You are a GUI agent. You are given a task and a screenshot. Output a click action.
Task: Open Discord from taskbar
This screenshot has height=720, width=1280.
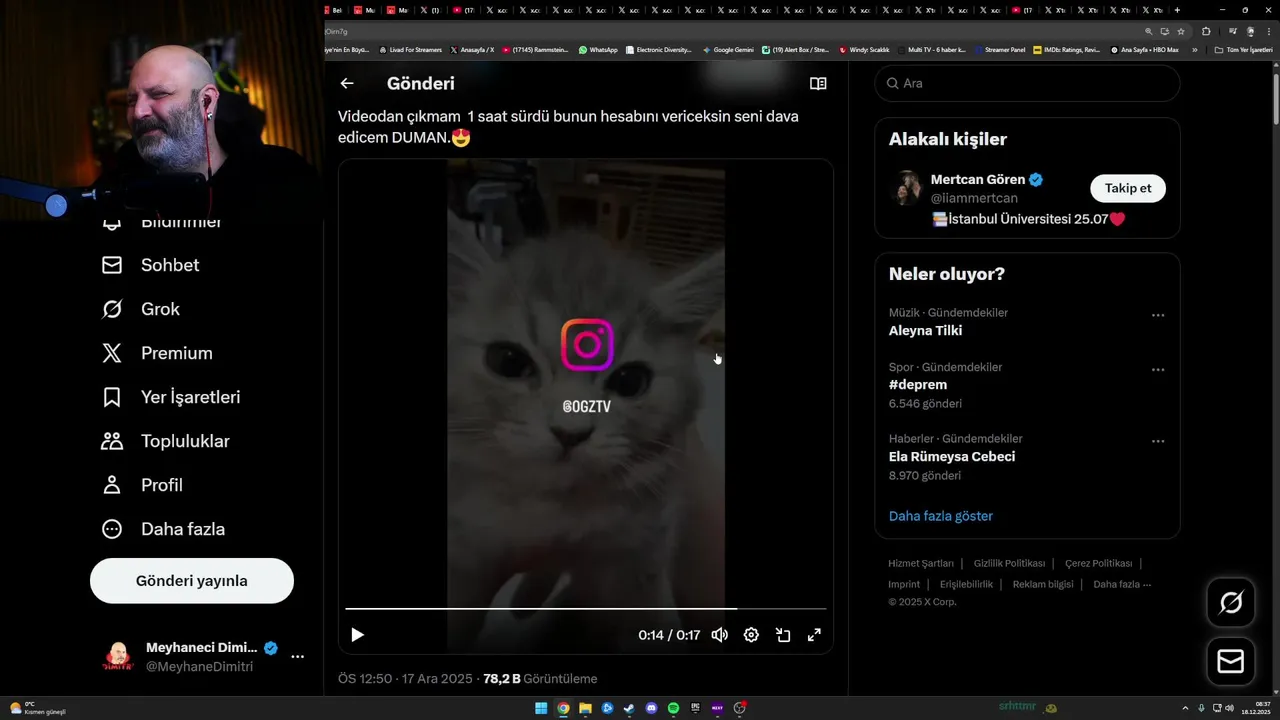tap(651, 708)
